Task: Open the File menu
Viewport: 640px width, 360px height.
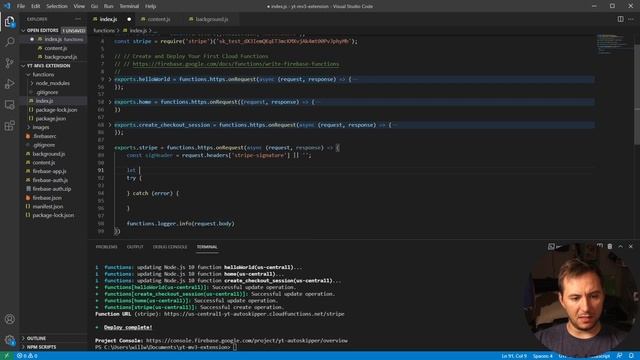Action: [x=21, y=6]
